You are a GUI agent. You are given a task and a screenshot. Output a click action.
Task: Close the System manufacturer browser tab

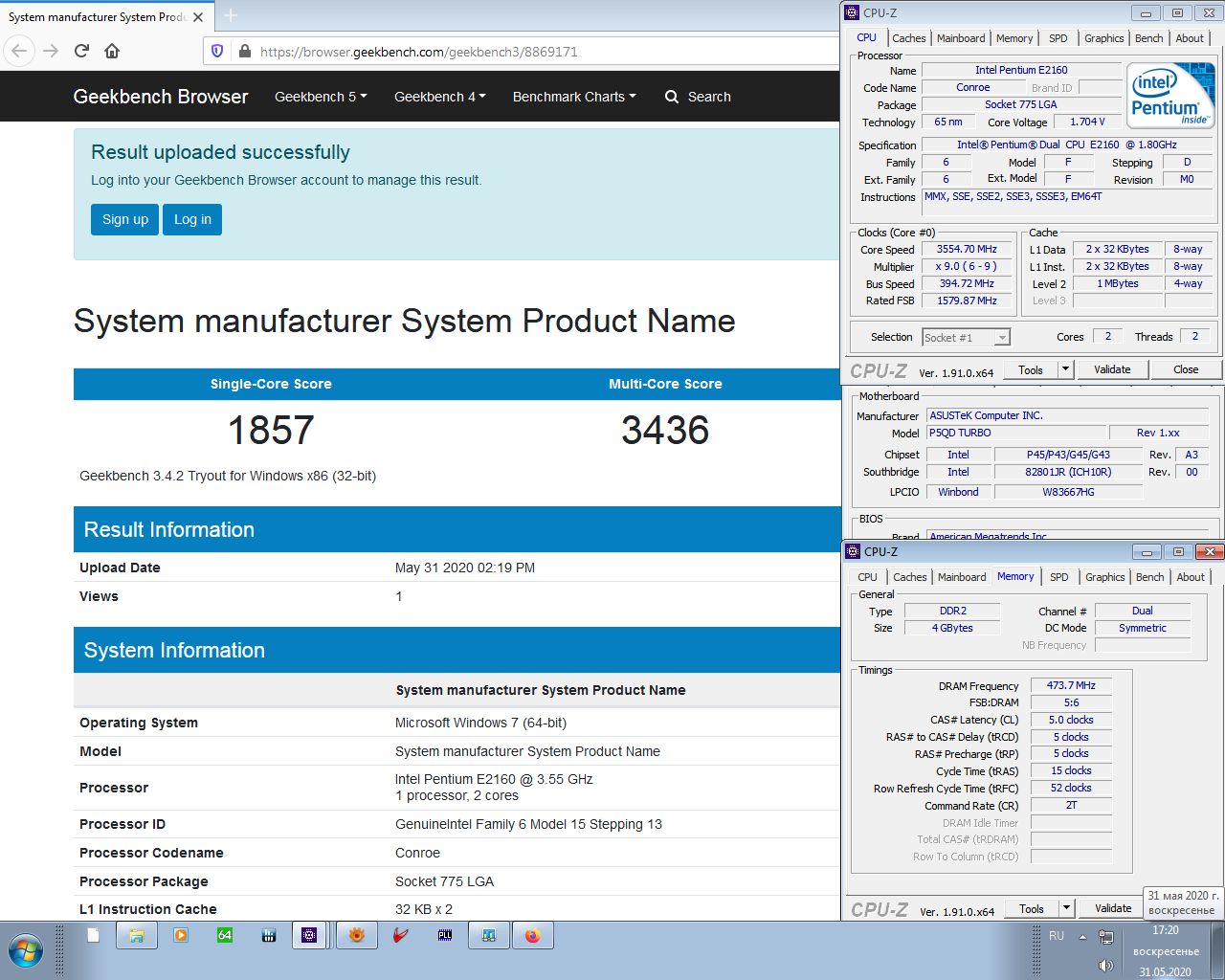(x=198, y=16)
